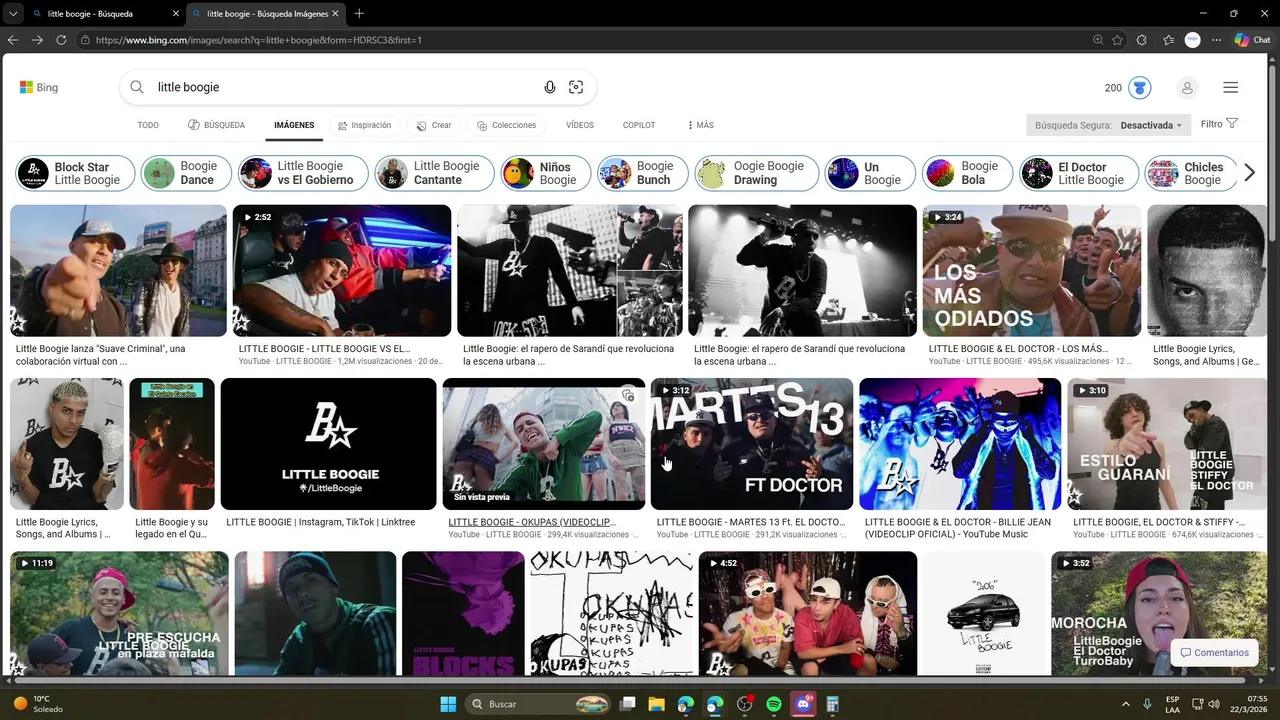Open the Filtro filter options
Viewport: 1280px width, 720px height.
[1219, 124]
